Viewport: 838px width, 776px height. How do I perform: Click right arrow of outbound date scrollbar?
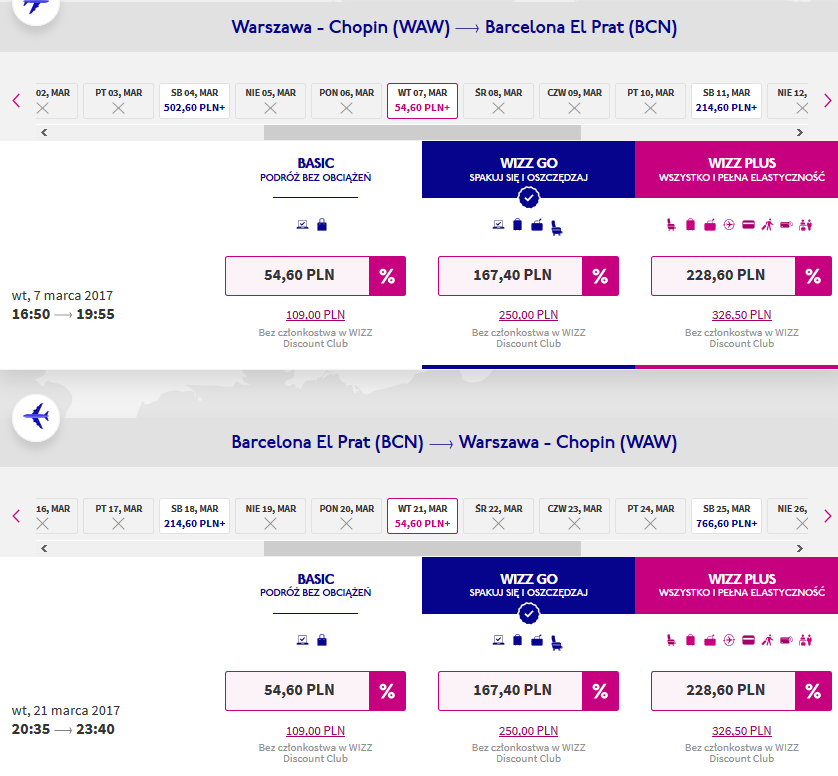(x=800, y=133)
